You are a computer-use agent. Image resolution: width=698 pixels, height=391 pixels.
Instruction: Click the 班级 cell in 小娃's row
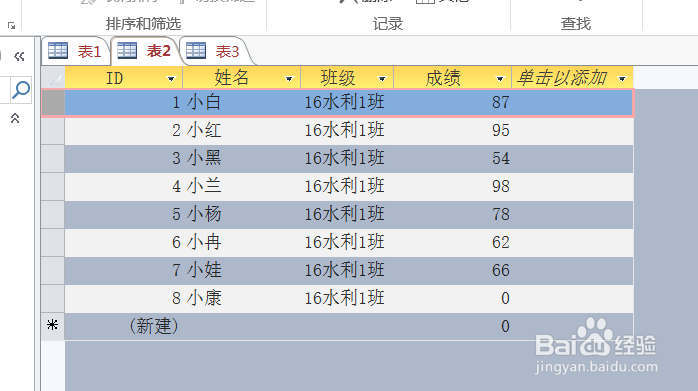[347, 271]
